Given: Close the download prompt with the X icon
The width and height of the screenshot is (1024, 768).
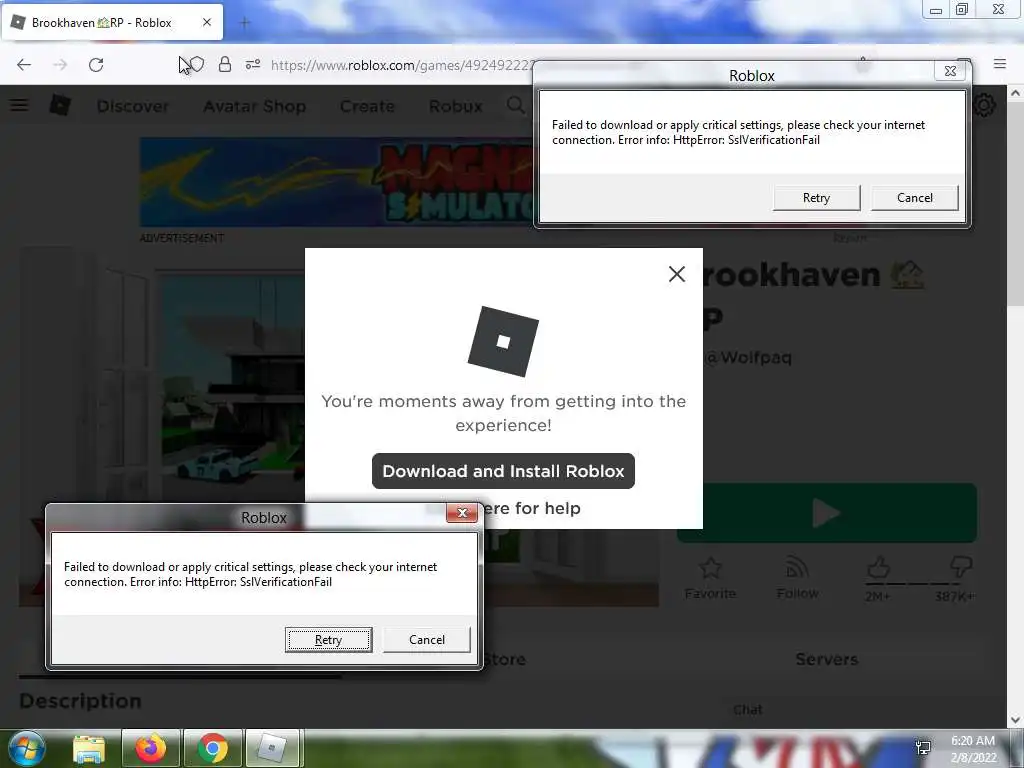Looking at the screenshot, I should pyautogui.click(x=677, y=274).
